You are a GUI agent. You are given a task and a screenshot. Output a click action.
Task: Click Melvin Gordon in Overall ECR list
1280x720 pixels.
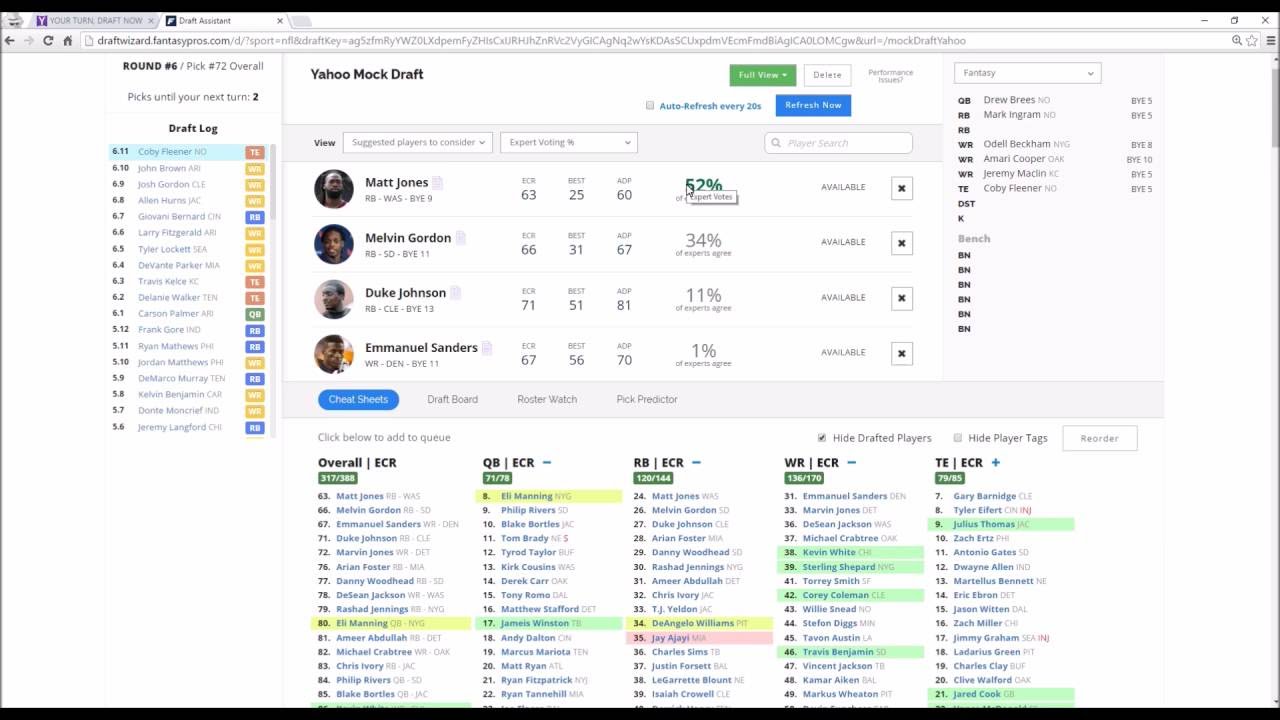click(x=368, y=510)
